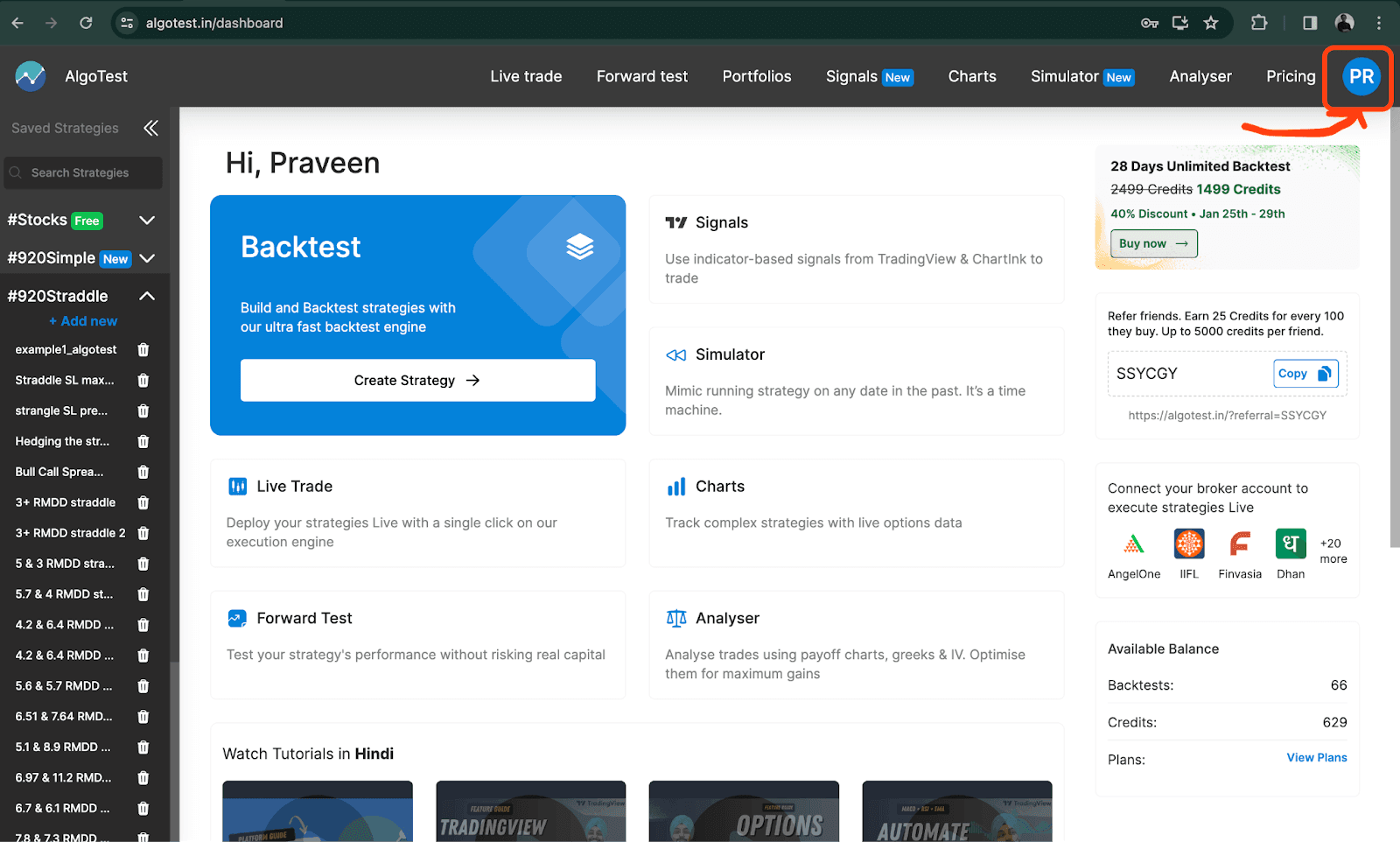Click the AlgoTest logo icon

point(31,76)
